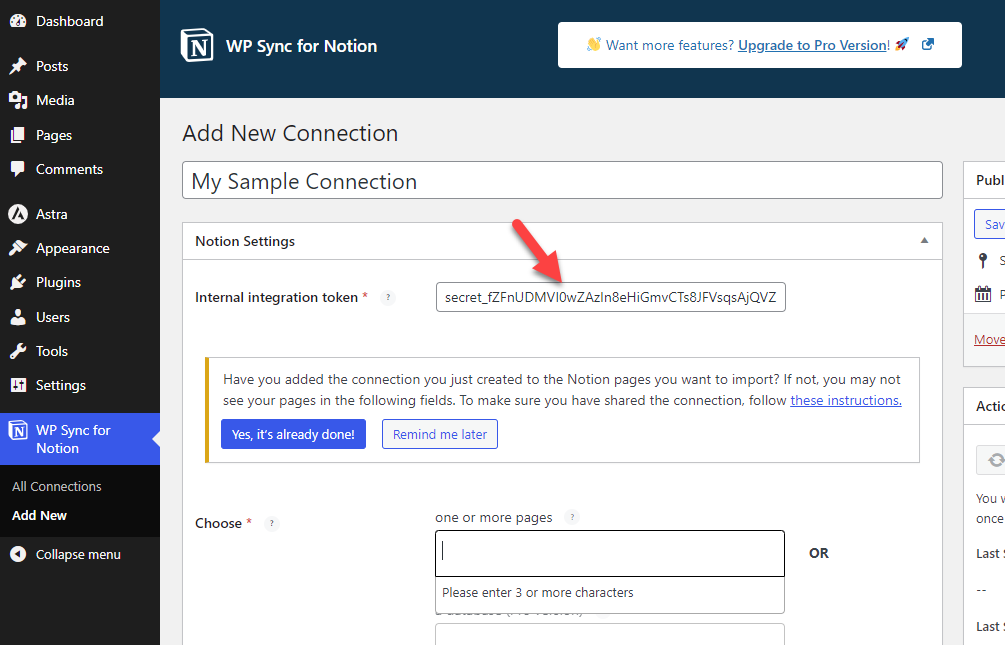The width and height of the screenshot is (1005, 645).
Task: Click the Add New Connection heading
Action: tap(290, 133)
